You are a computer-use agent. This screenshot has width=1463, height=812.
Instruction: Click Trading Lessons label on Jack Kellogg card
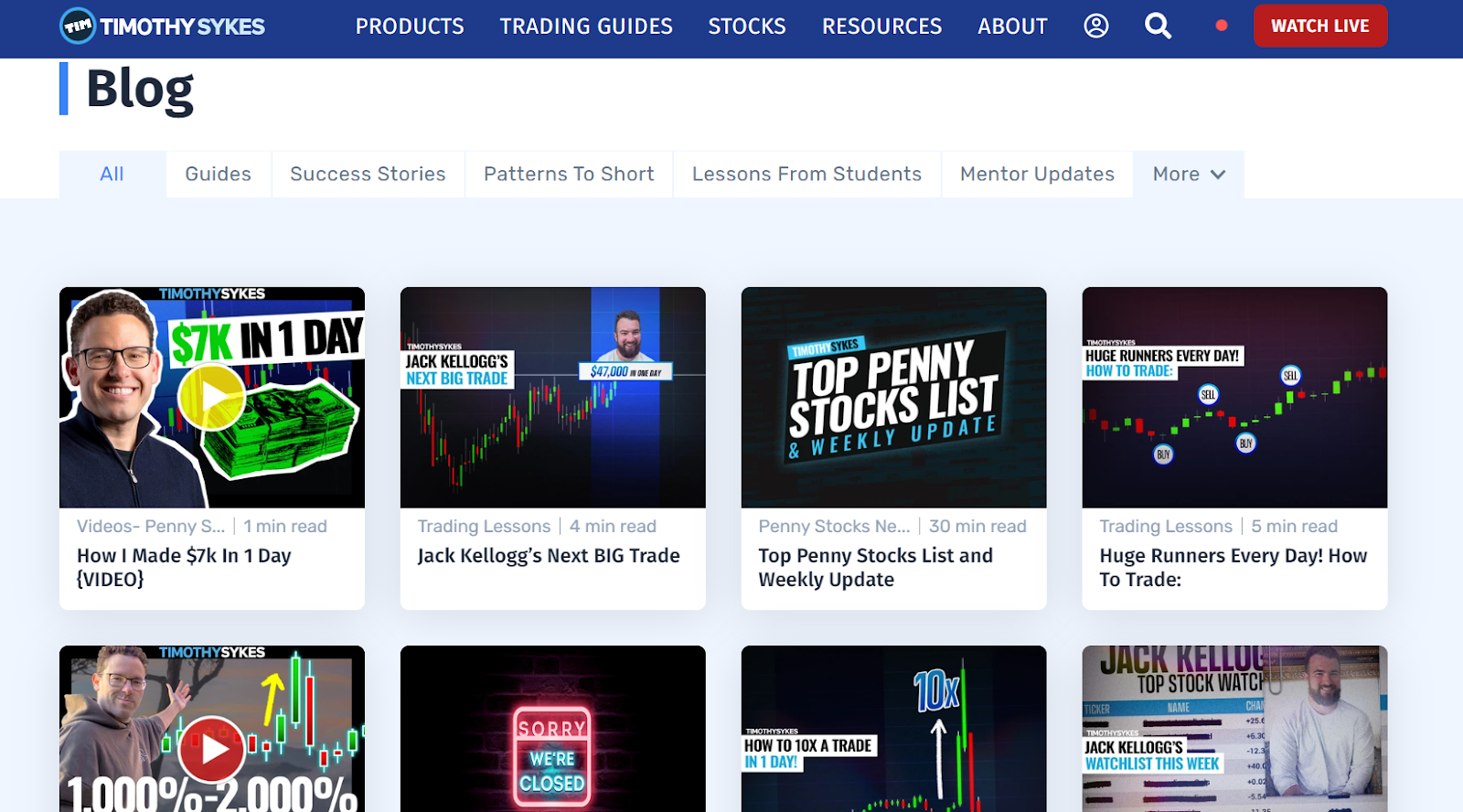tap(484, 526)
